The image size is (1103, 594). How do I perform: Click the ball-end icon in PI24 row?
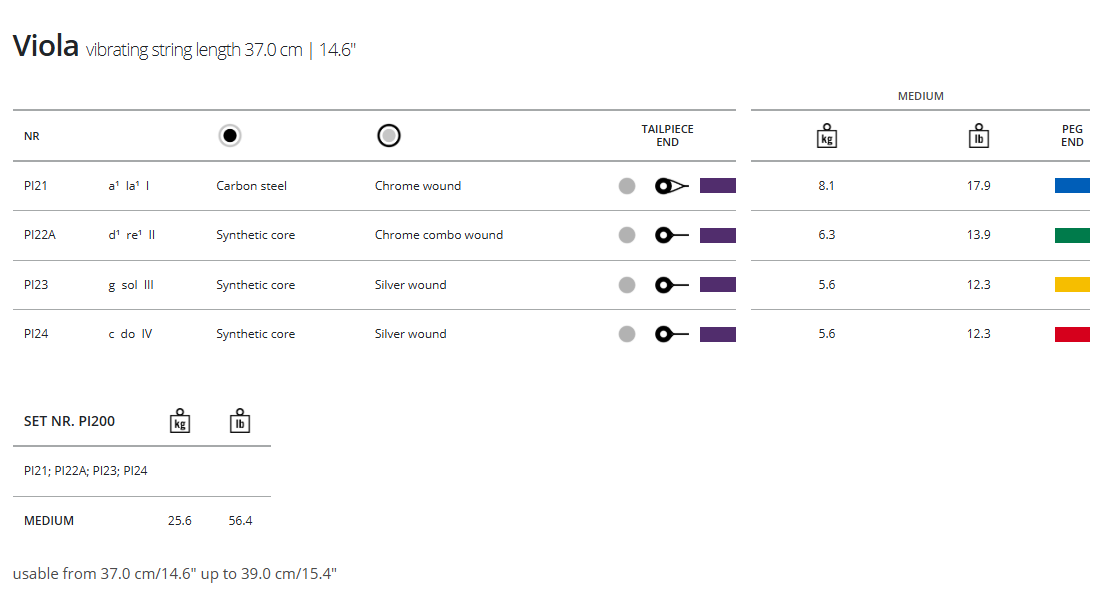point(671,334)
